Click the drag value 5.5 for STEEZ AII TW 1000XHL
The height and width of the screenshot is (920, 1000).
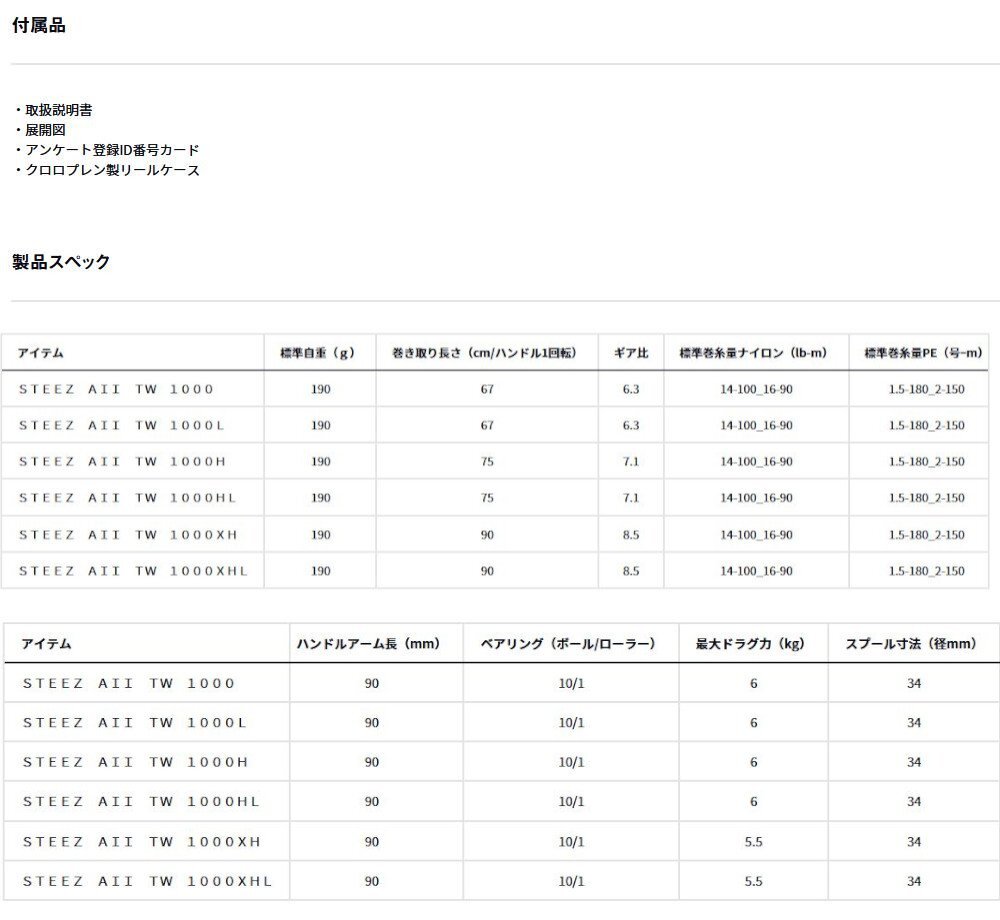point(750,881)
